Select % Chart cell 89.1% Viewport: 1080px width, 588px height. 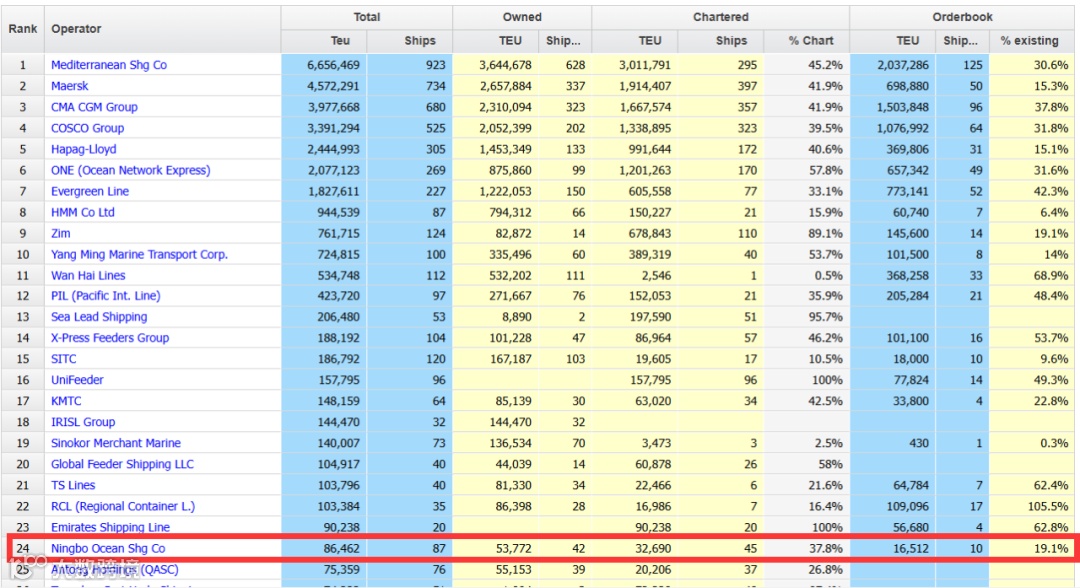(807, 233)
